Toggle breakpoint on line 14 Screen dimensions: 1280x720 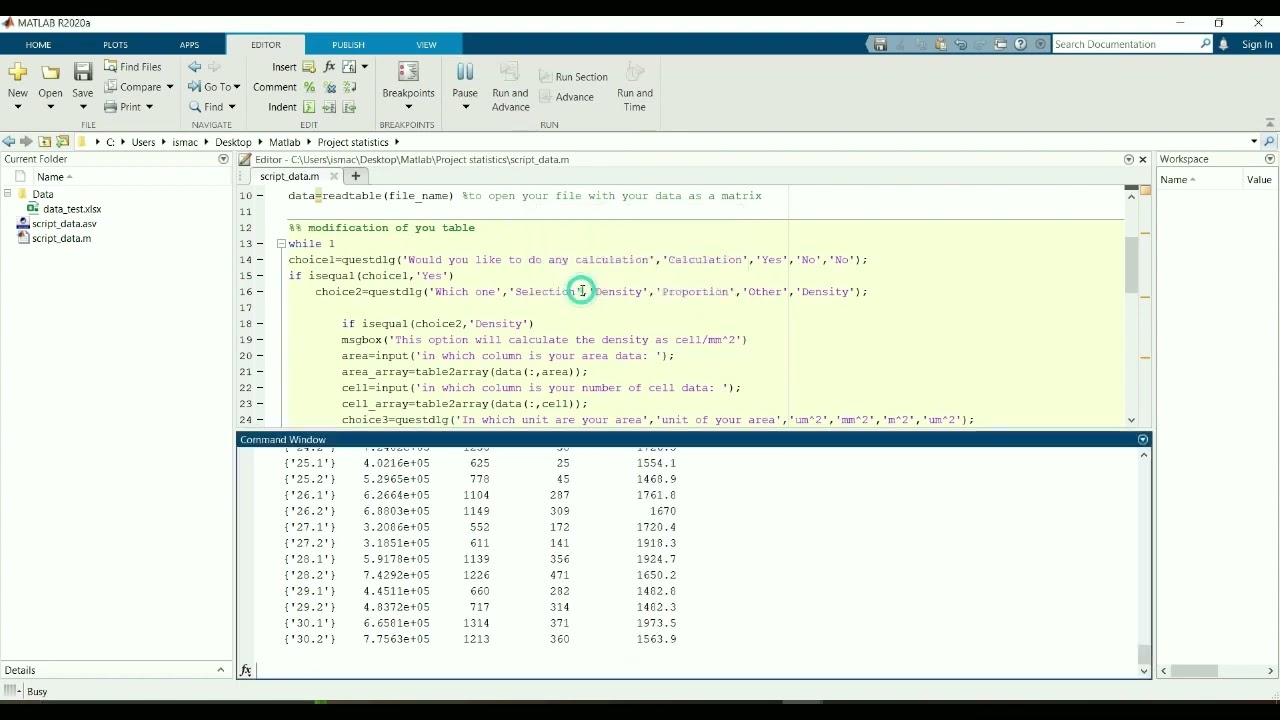(260, 260)
